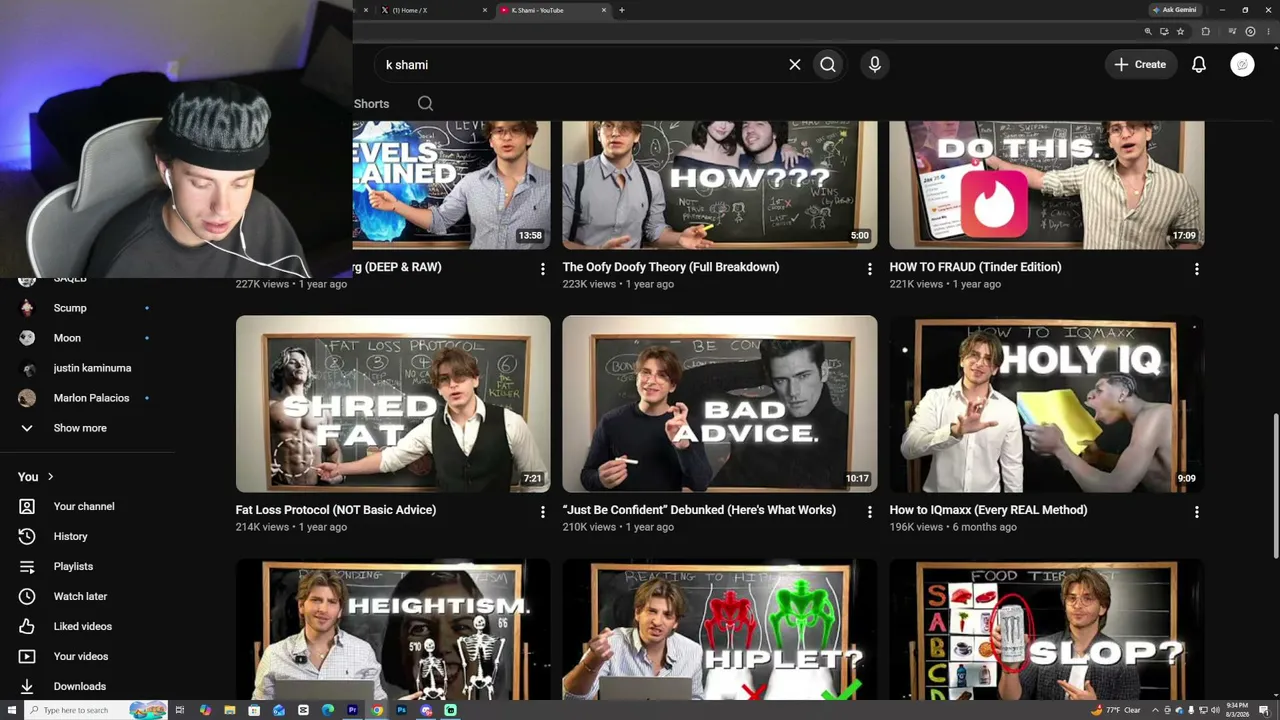Expand the You section chevron

point(50,477)
